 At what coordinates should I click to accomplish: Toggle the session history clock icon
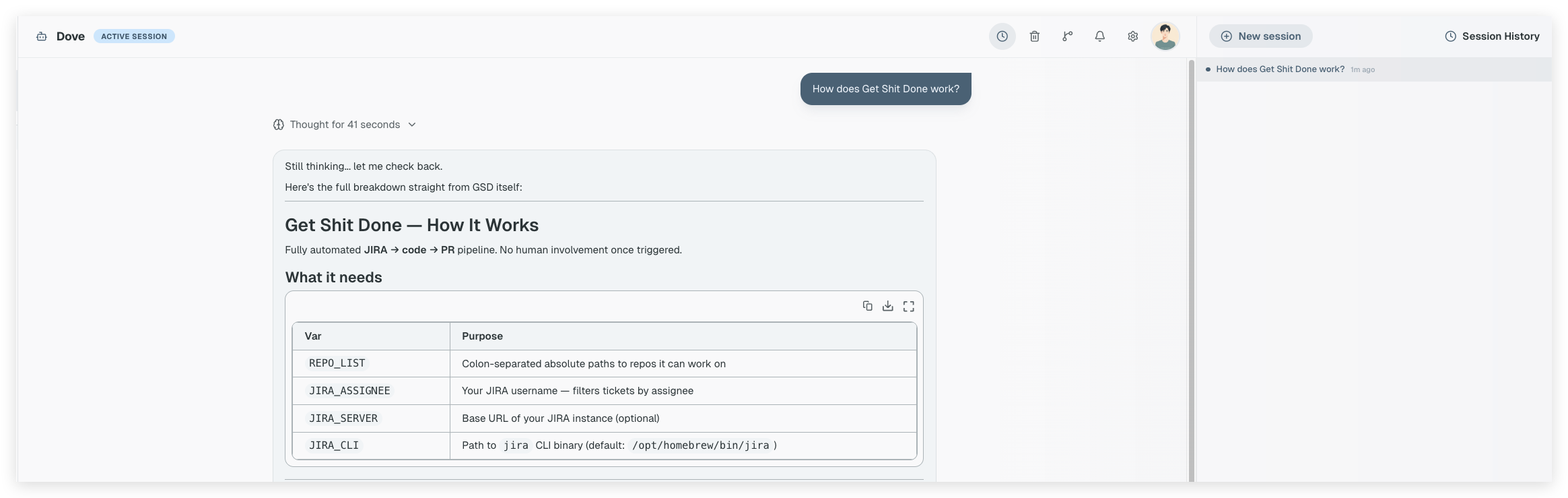coord(1002,36)
